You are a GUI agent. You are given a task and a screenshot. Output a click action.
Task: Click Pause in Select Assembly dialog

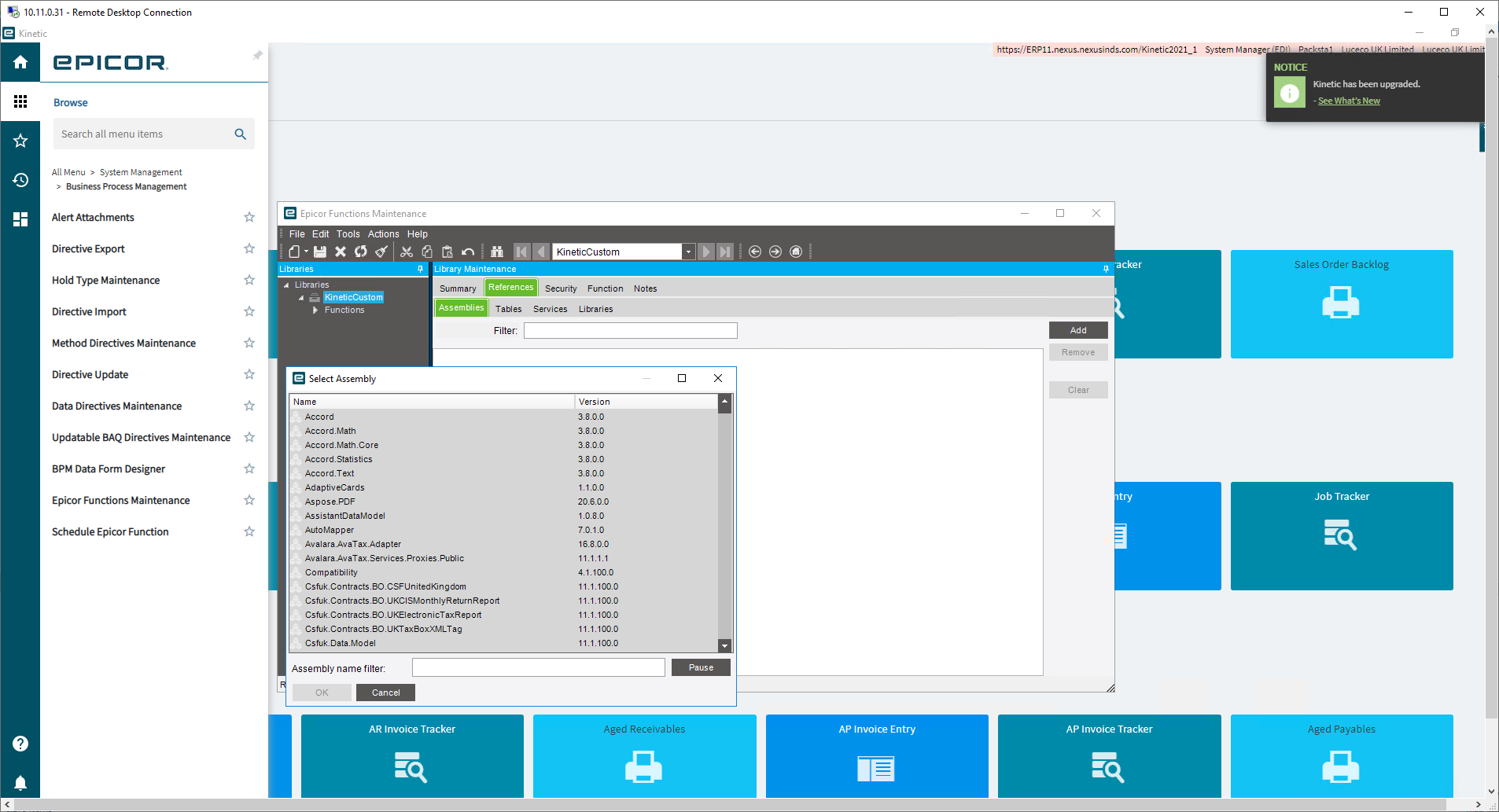click(701, 667)
